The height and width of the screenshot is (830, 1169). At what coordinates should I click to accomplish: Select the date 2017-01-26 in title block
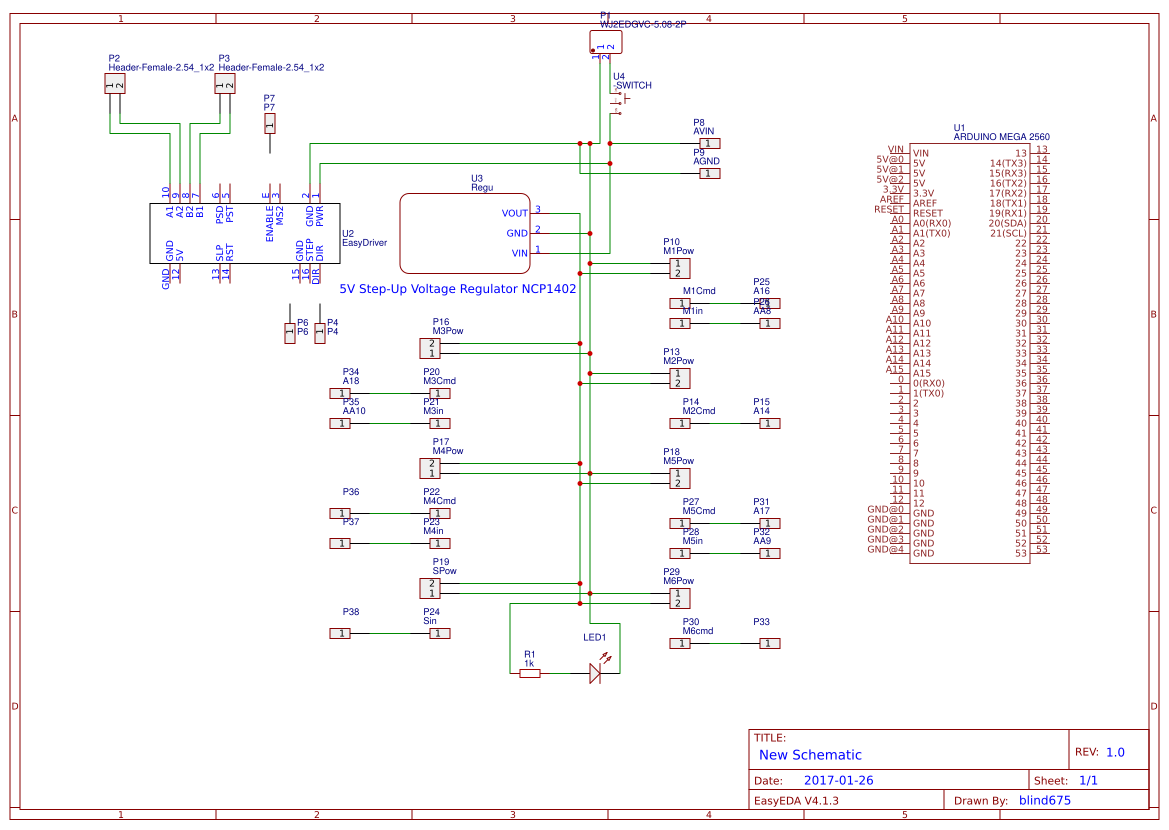tap(837, 778)
